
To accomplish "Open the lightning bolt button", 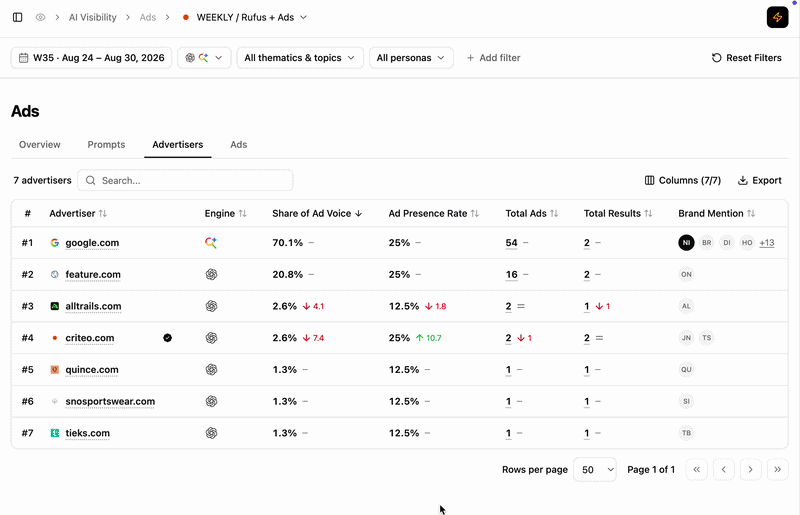I will (777, 17).
